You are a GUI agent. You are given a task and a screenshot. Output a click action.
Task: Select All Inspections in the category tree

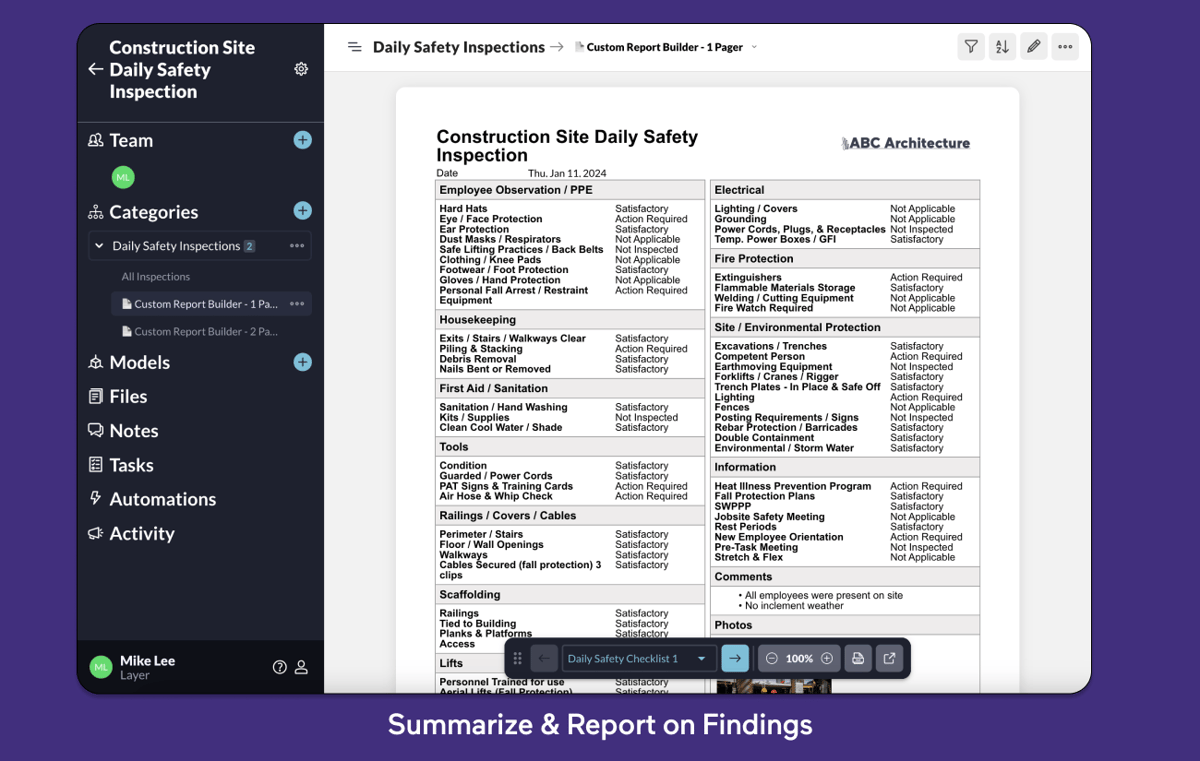point(156,276)
